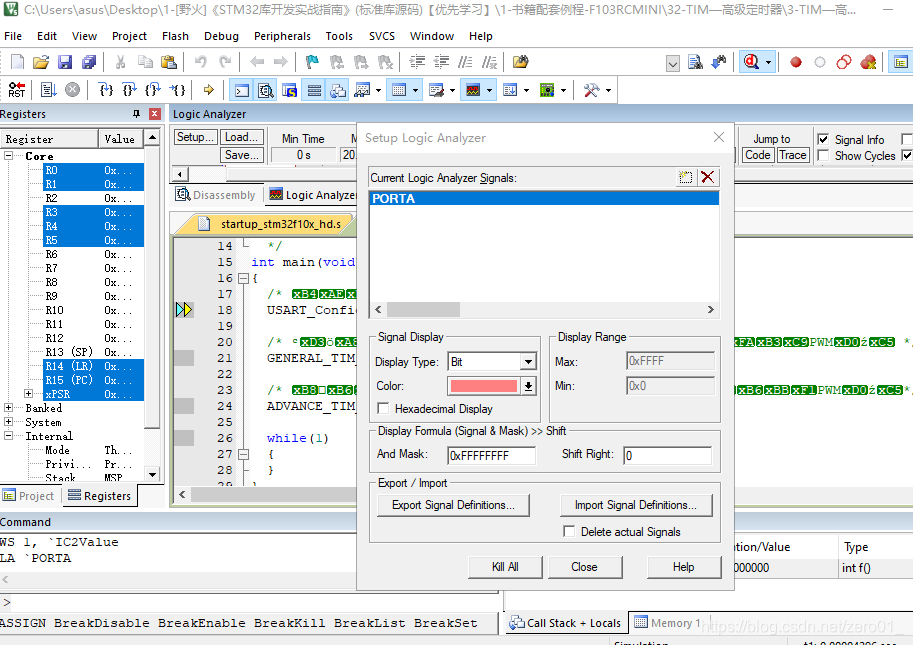Click the salmon color swatch
Viewport: 913px width, 645px height.
click(483, 386)
